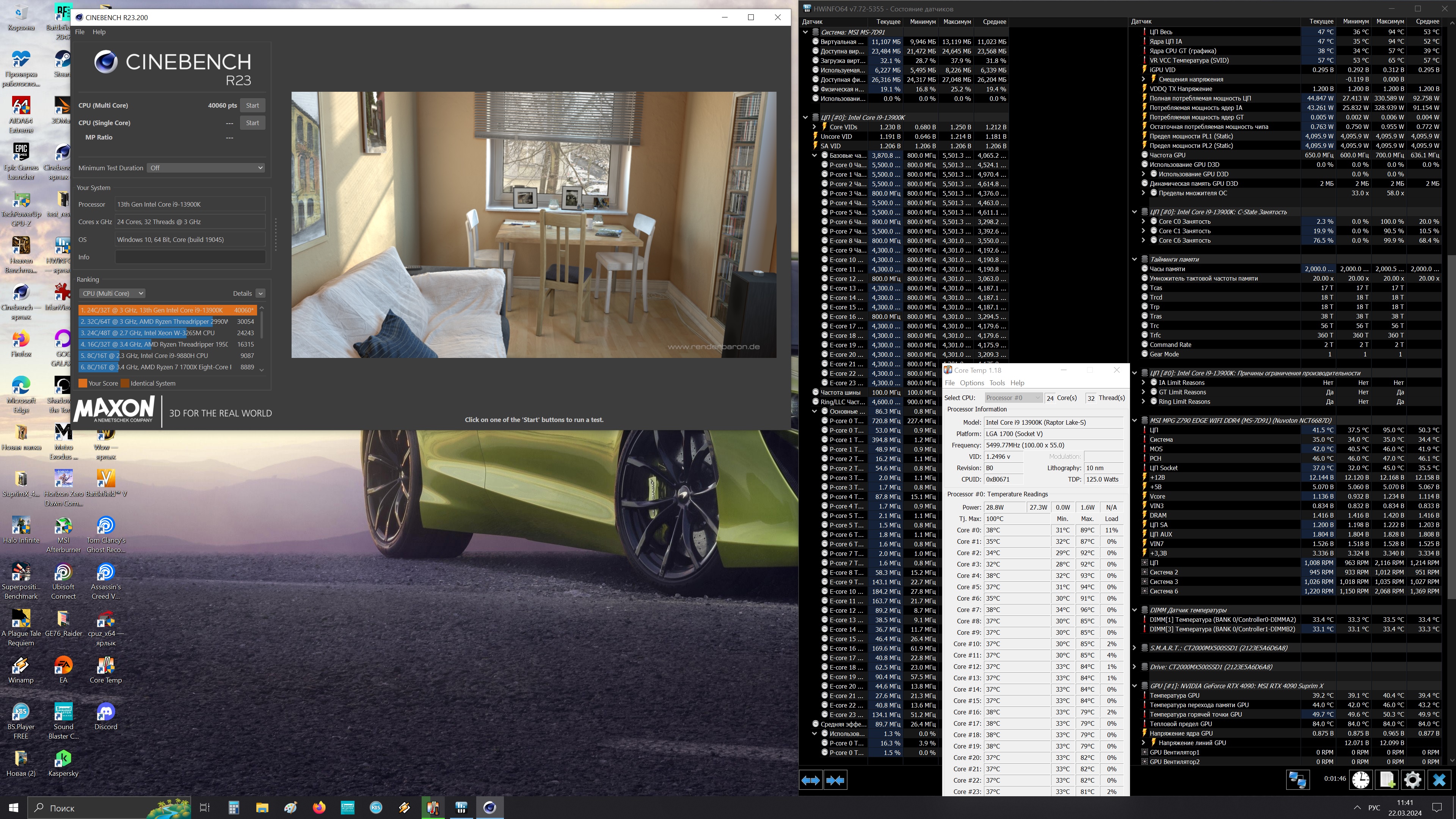
Task: Open the Minimum Test Duration dropdown
Action: (206, 168)
